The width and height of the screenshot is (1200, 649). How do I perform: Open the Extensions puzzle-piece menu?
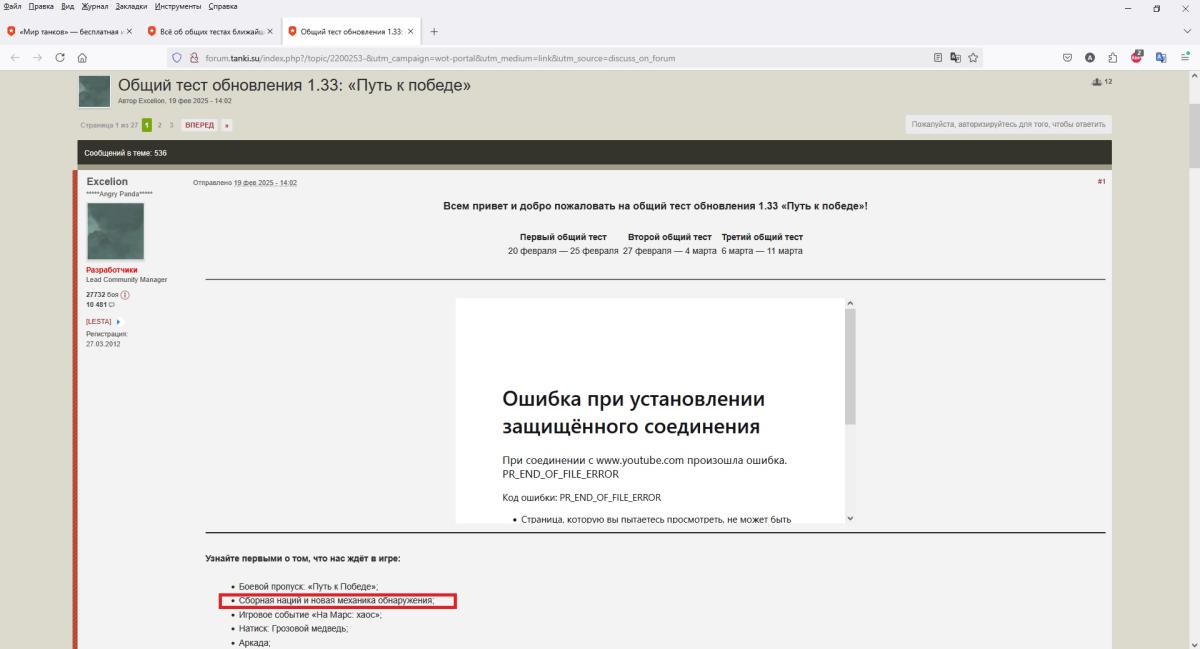[1113, 58]
